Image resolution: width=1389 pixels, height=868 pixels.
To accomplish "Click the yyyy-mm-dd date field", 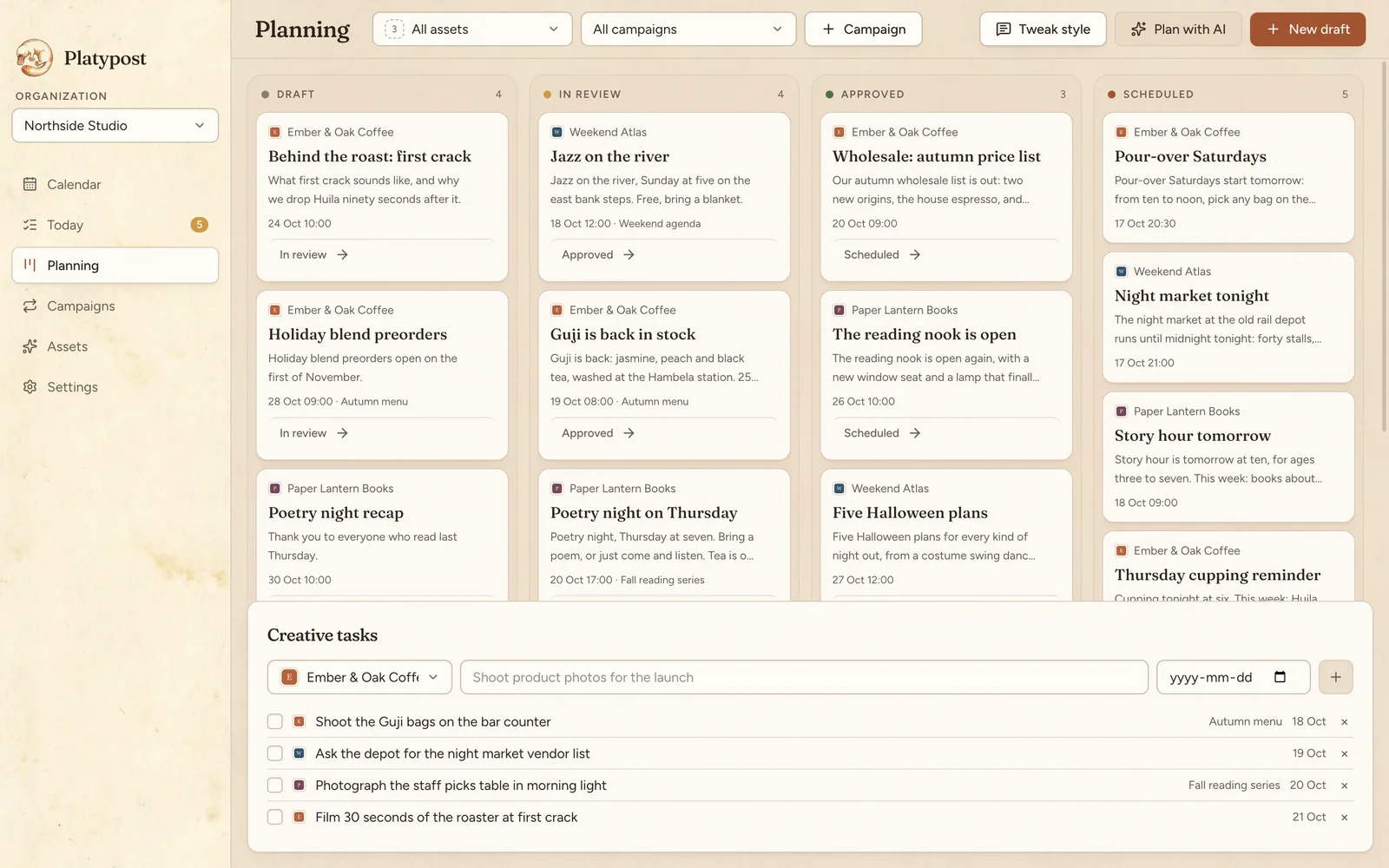I will (x=1233, y=677).
